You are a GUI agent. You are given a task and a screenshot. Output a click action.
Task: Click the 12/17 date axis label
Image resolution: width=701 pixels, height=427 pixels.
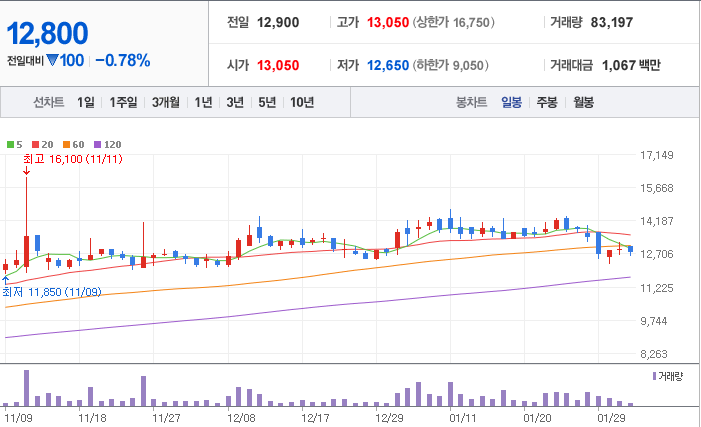[315, 419]
